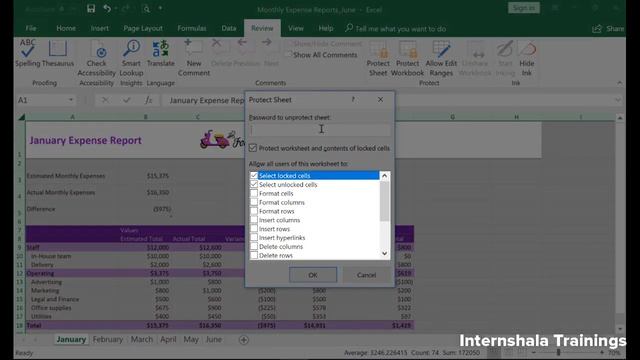Open the February sheet tab
Viewport: 640px width, 360px height.
point(108,340)
